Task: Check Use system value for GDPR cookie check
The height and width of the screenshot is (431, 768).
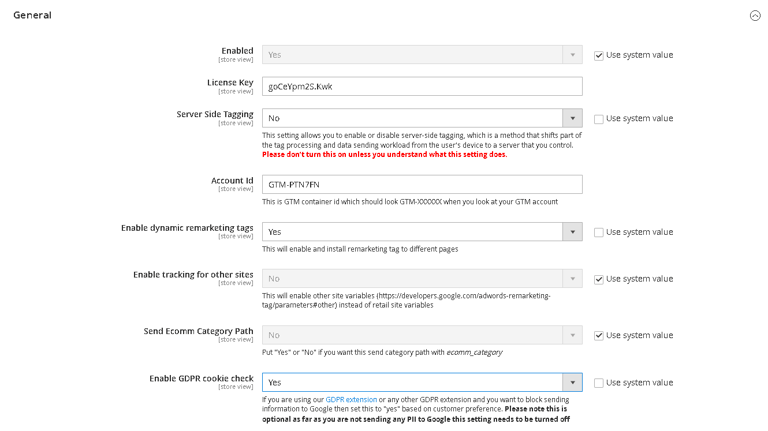Action: [599, 383]
